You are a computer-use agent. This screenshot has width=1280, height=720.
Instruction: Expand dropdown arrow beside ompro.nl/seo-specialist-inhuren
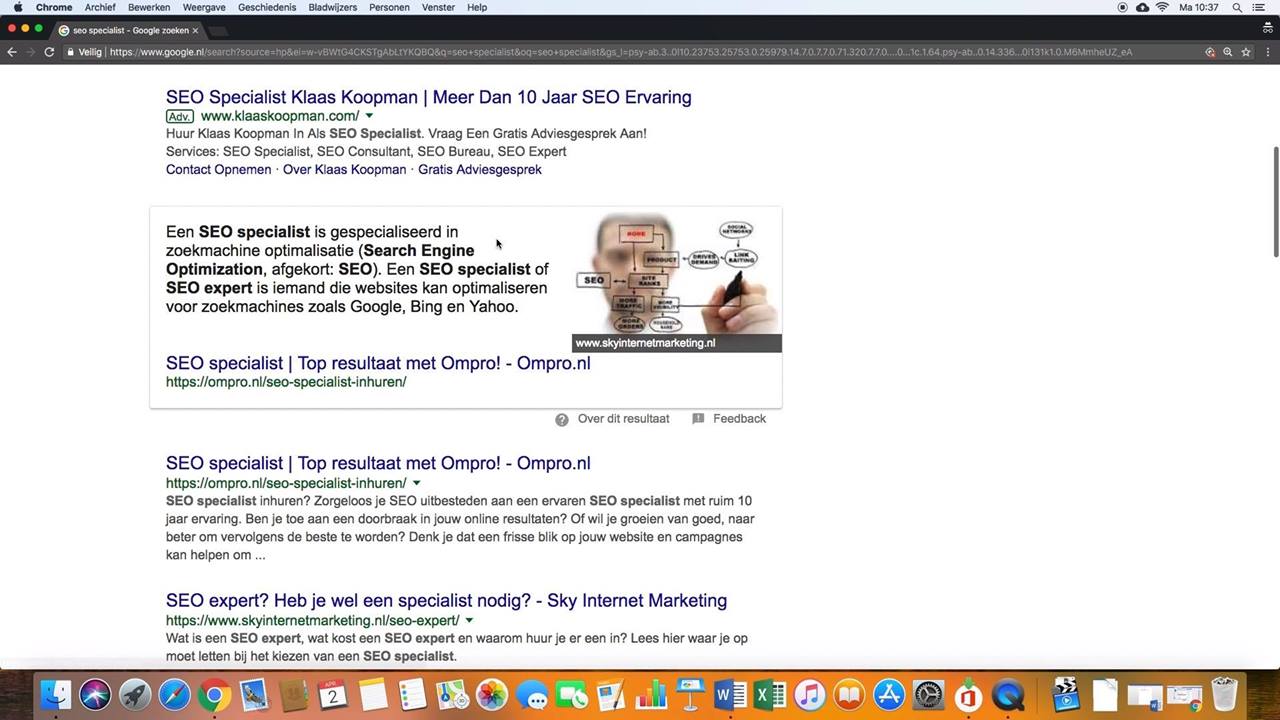click(416, 483)
